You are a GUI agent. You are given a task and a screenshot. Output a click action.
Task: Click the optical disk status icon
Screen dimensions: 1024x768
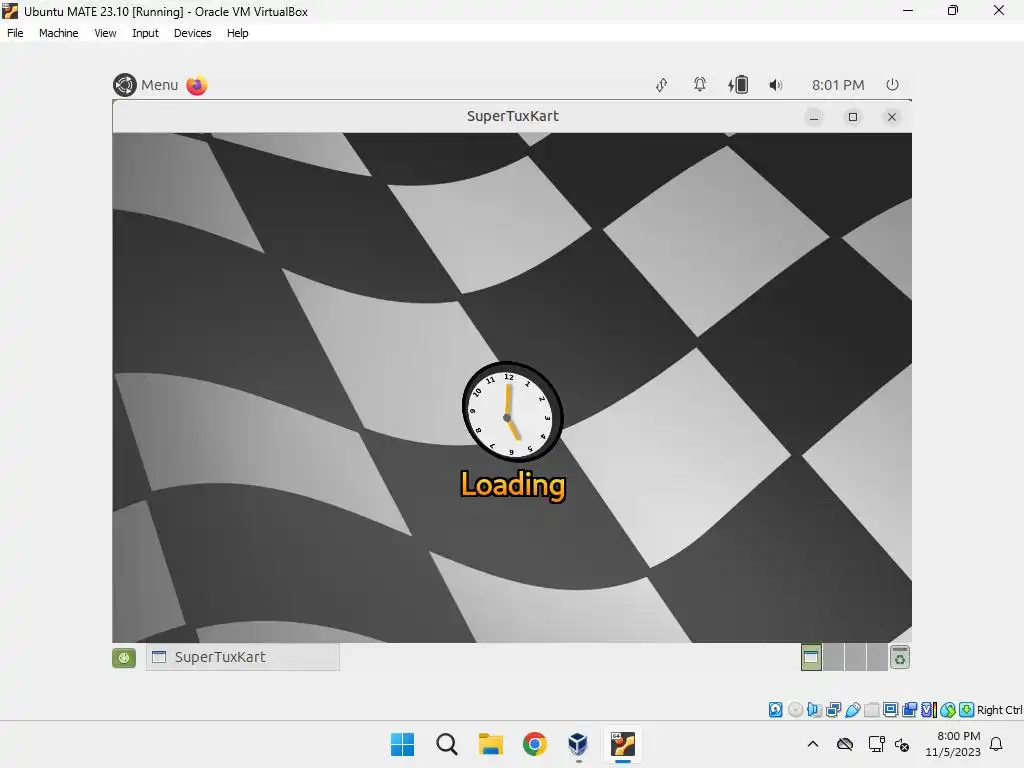795,710
